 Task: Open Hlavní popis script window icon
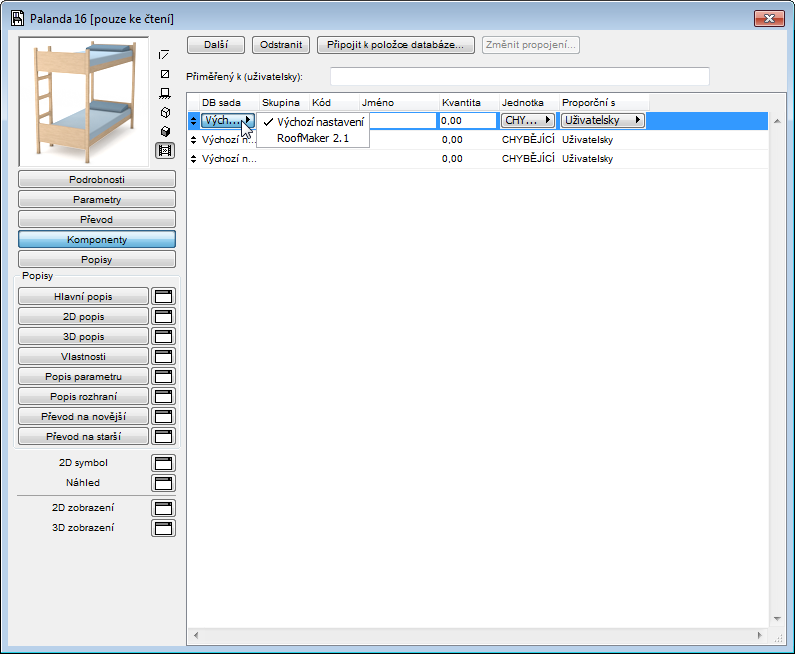tap(163, 297)
